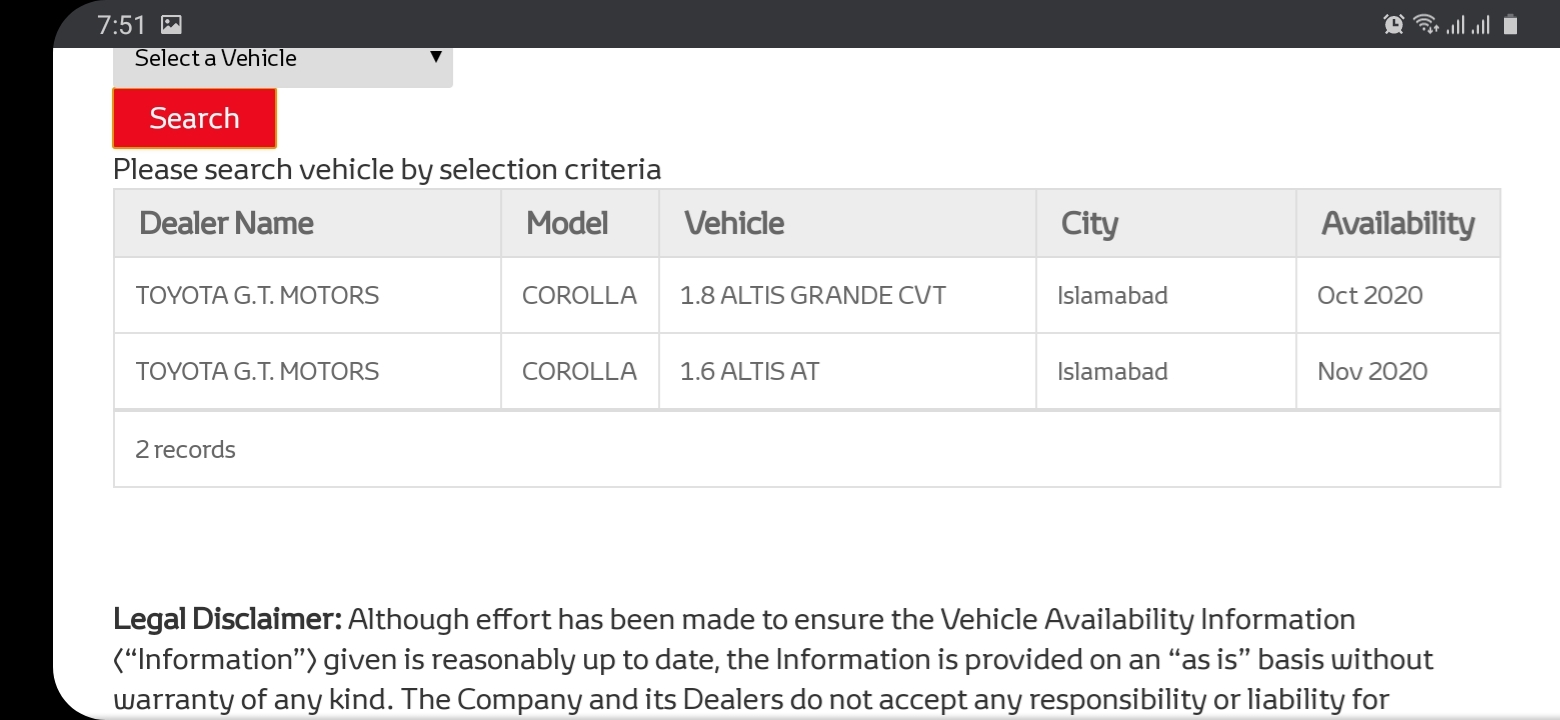Sort by Dealer Name column header
1560x720 pixels.
227,223
